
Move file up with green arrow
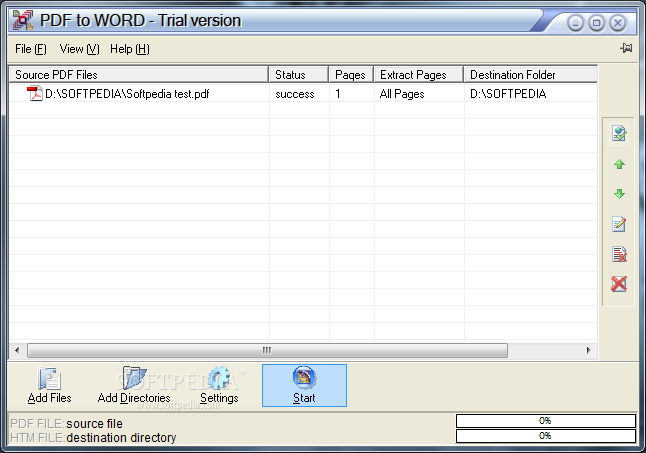click(619, 164)
